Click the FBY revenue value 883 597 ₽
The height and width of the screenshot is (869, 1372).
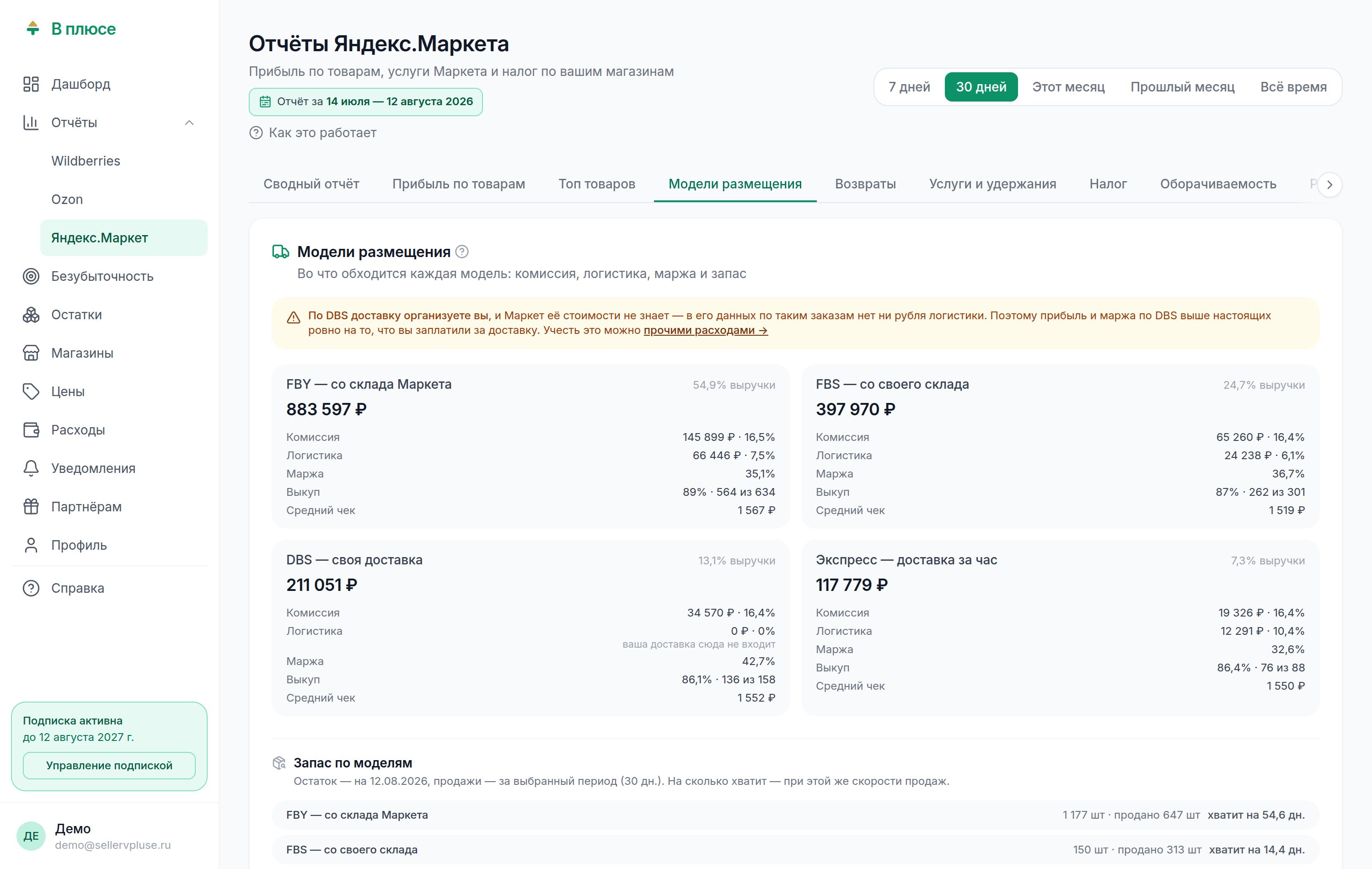[x=327, y=409]
